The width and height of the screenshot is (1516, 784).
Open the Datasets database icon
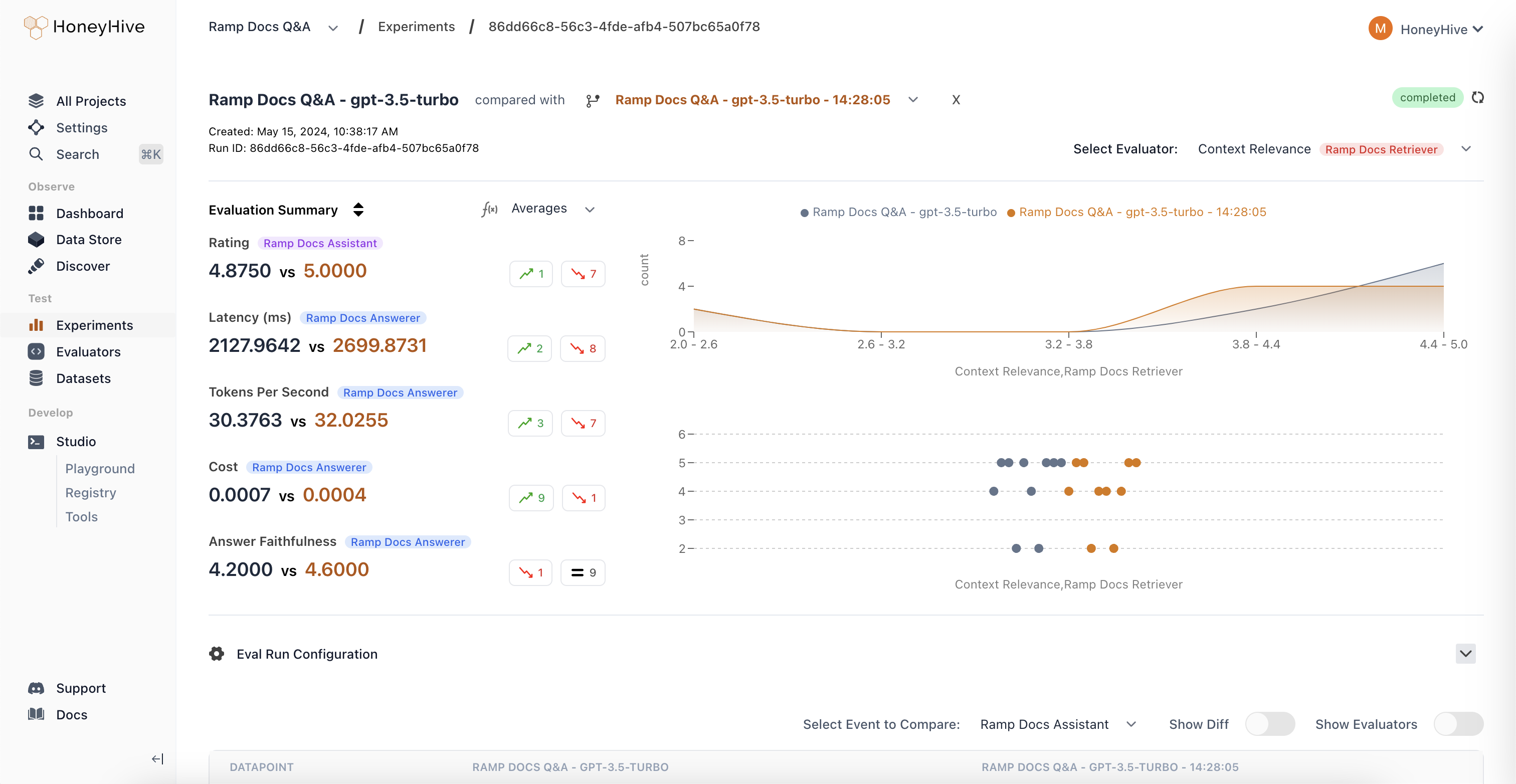click(36, 378)
